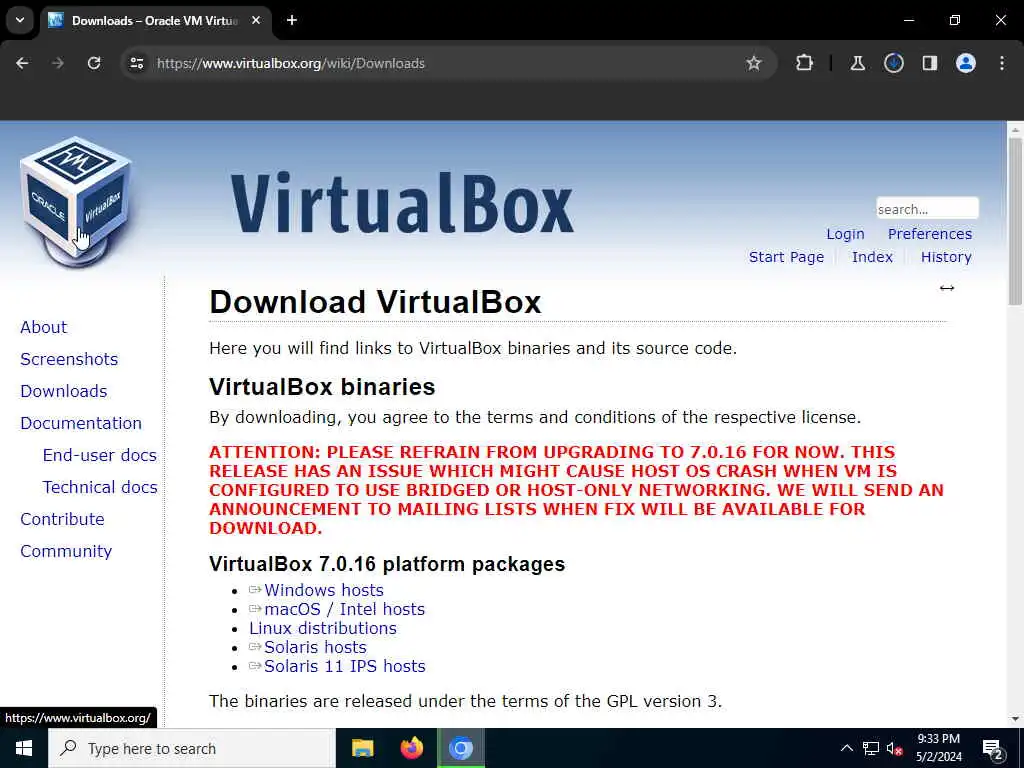Open the Chrome three-dot menu

(x=1002, y=63)
